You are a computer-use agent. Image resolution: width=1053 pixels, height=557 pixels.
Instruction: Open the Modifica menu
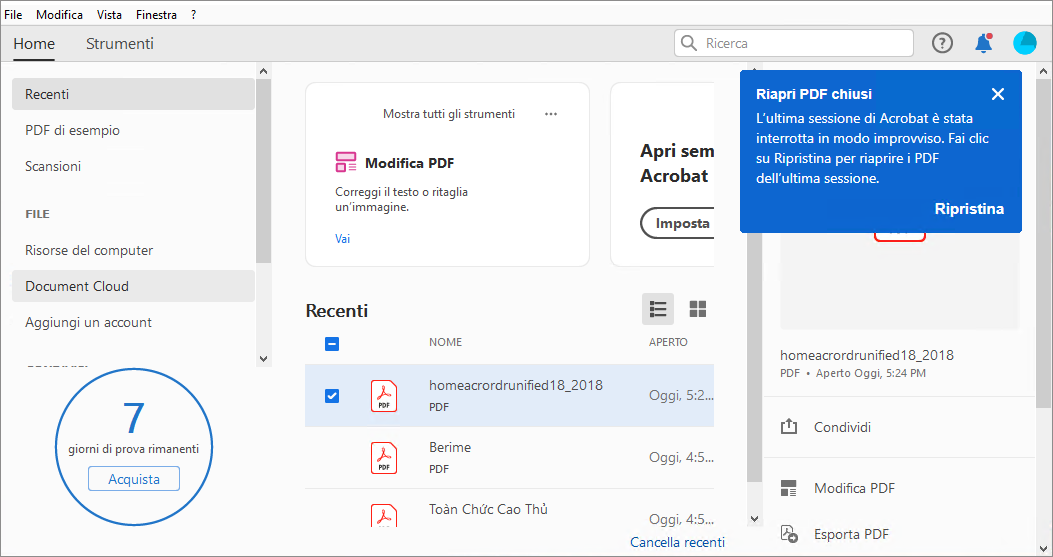[59, 14]
